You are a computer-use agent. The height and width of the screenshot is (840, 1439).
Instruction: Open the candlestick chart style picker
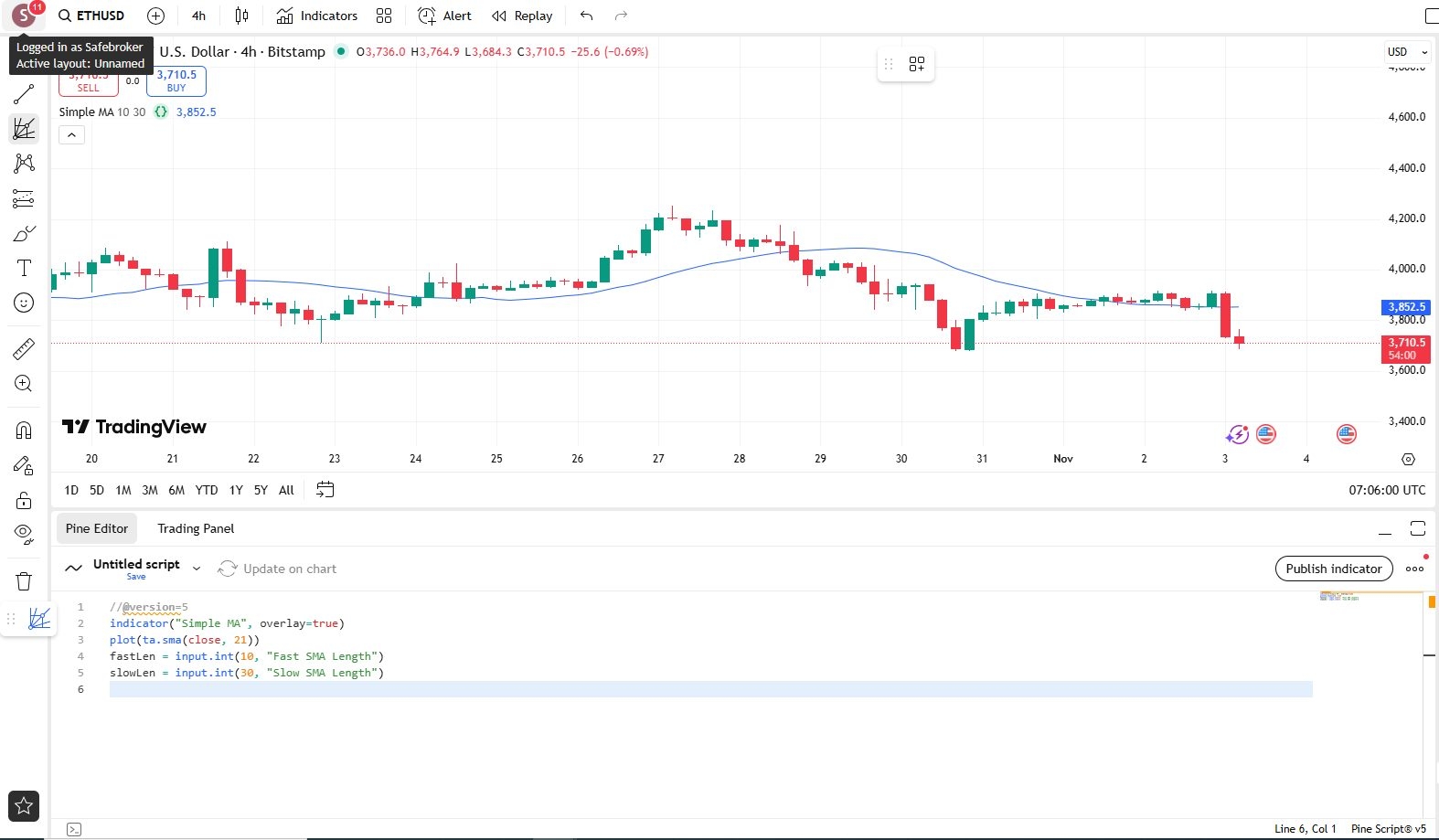click(241, 16)
